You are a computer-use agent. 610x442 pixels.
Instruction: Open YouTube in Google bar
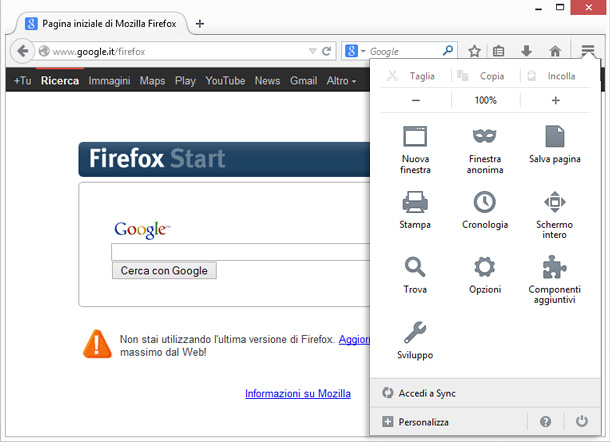pyautogui.click(x=225, y=81)
